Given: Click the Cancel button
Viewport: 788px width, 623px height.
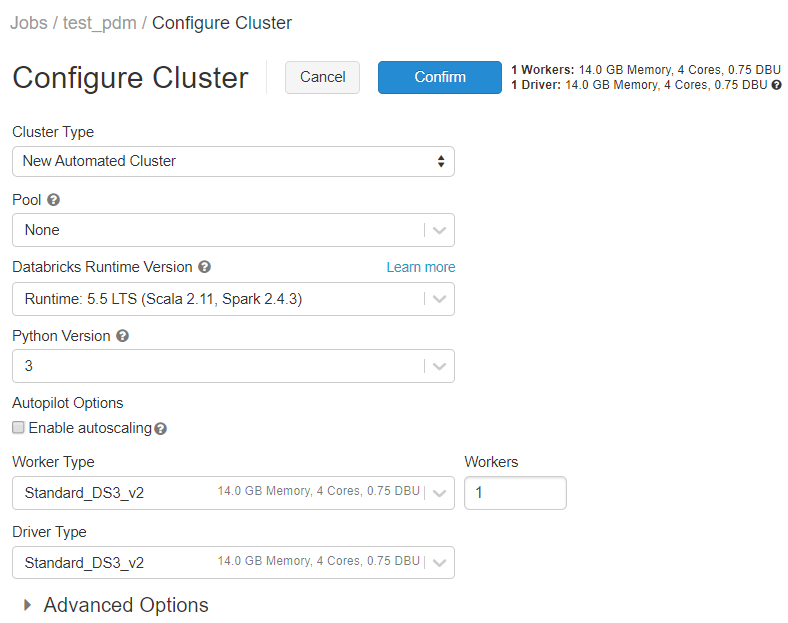Looking at the screenshot, I should click(322, 77).
